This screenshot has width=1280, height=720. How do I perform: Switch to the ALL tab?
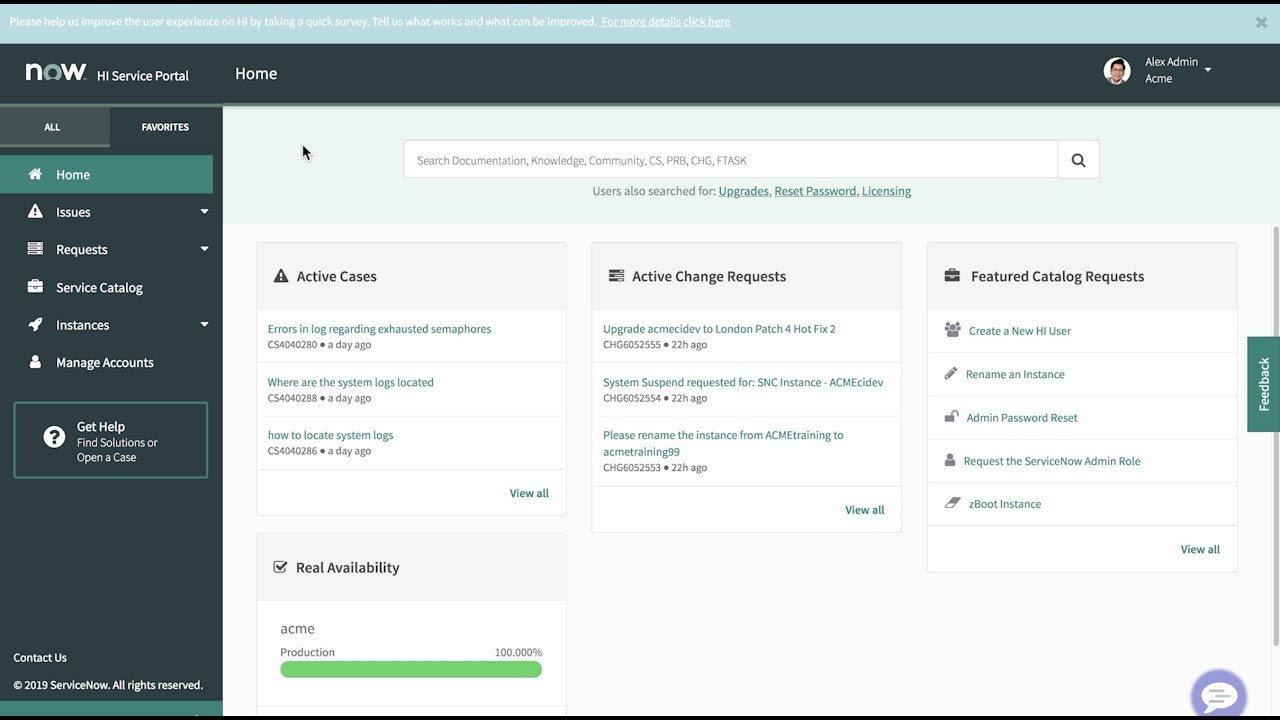tap(52, 127)
